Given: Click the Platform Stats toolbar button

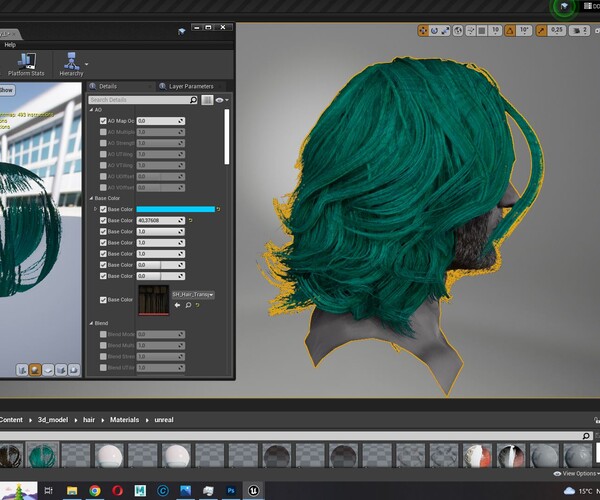Looking at the screenshot, I should click(x=26, y=65).
